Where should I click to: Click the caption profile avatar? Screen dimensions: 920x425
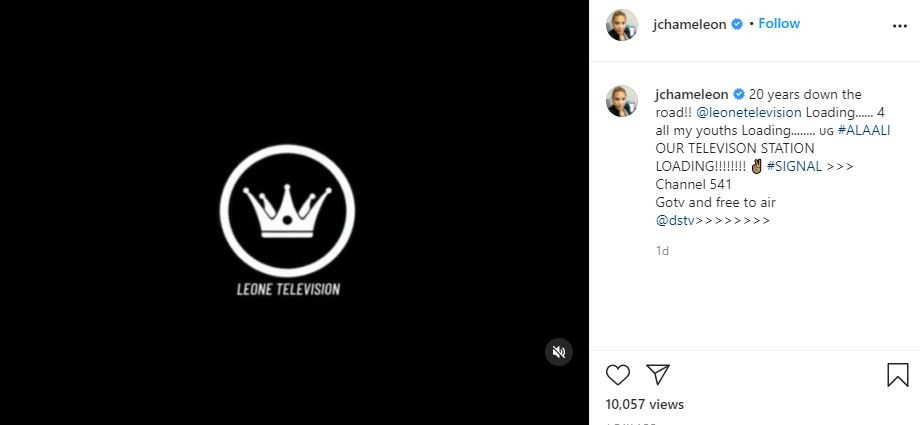[x=621, y=101]
